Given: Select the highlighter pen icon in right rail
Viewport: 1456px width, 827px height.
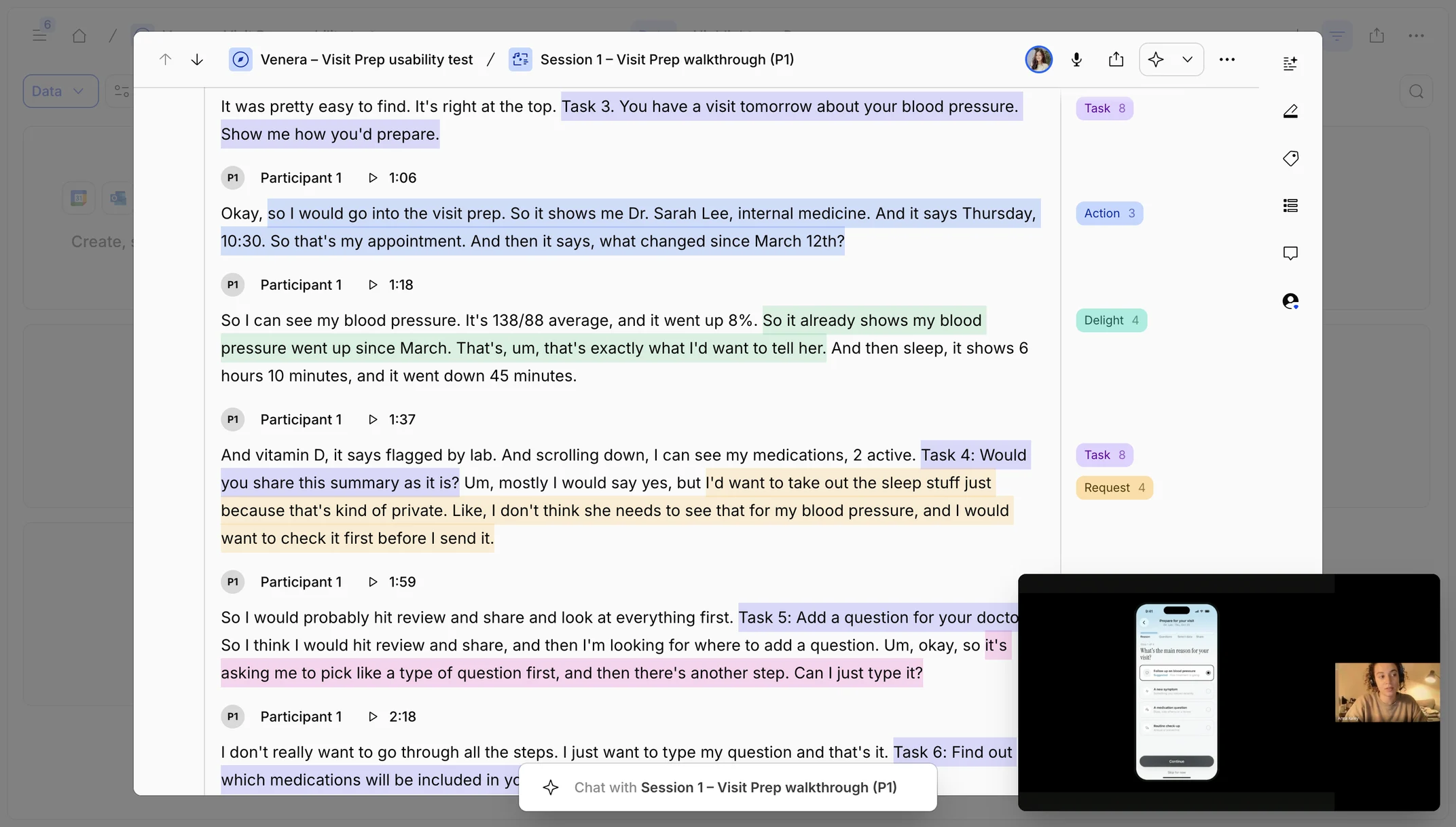Looking at the screenshot, I should point(1290,111).
